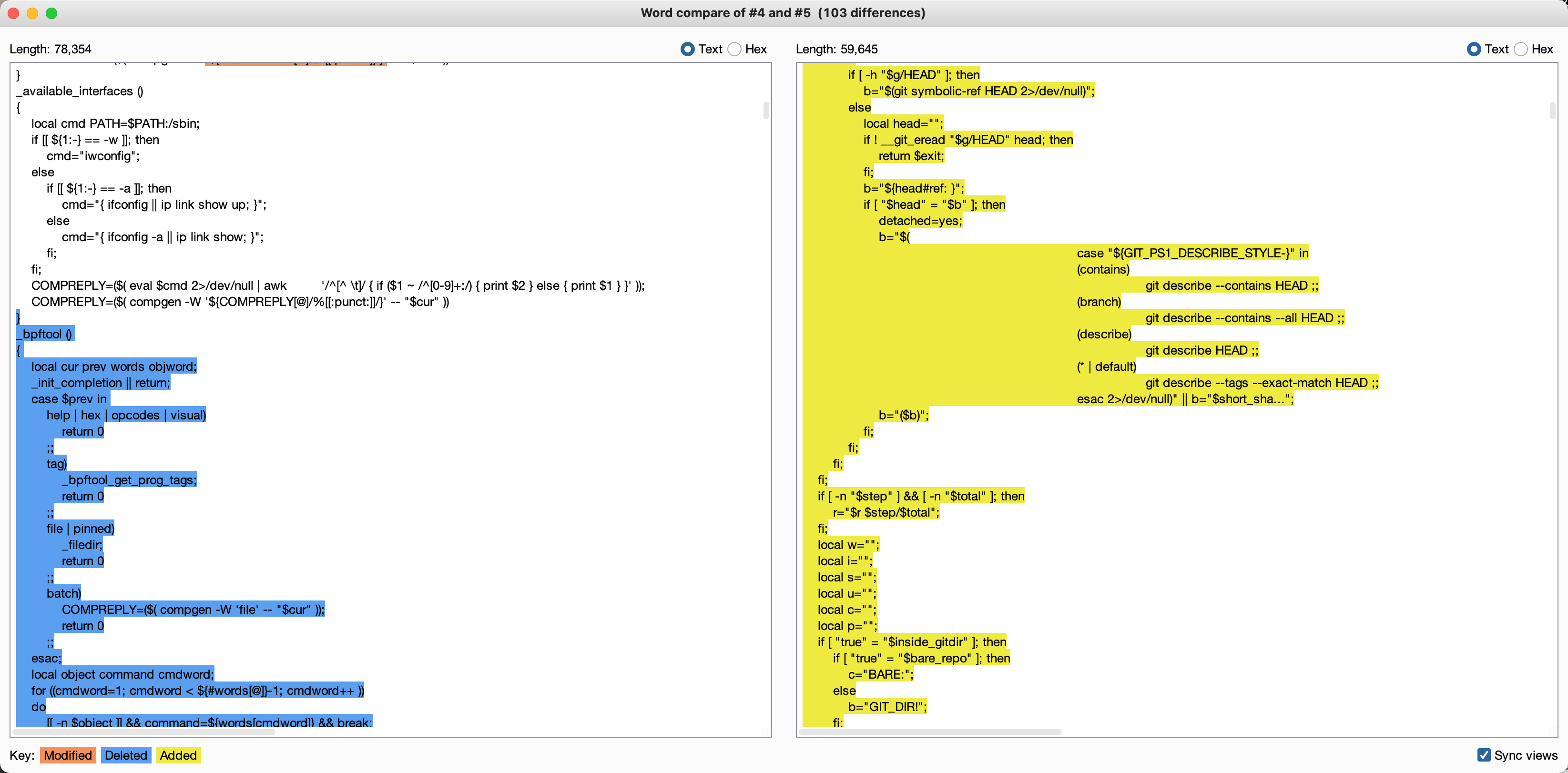
Task: Click the left pane vertical scrollbar thumb
Action: click(x=766, y=110)
